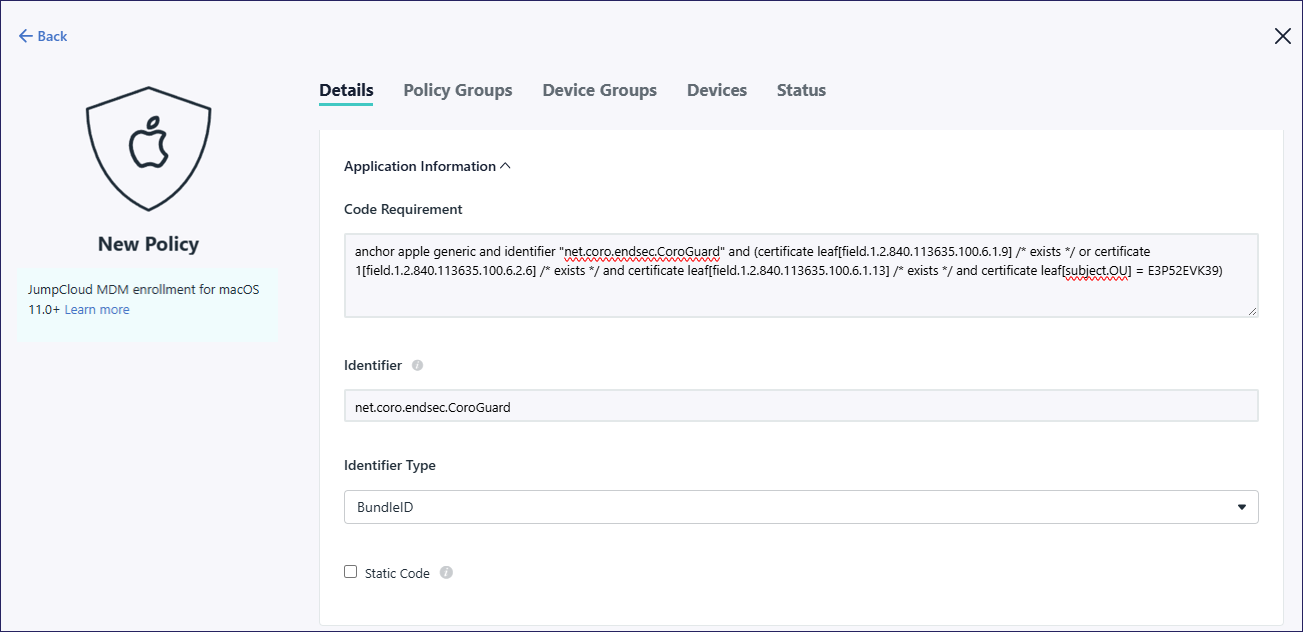Focus the Identifier input field
1303x632 pixels.
(800, 407)
